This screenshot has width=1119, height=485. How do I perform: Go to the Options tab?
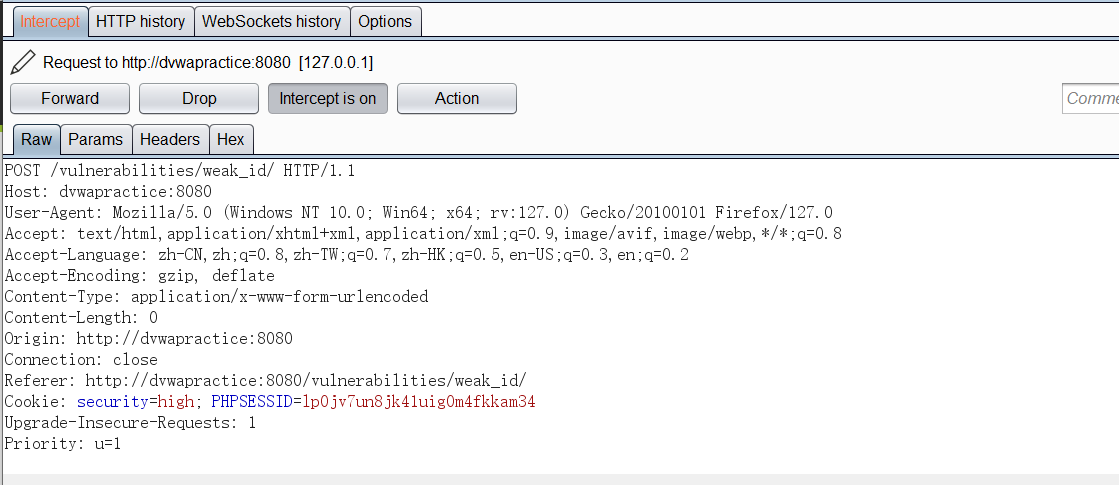pyautogui.click(x=385, y=21)
